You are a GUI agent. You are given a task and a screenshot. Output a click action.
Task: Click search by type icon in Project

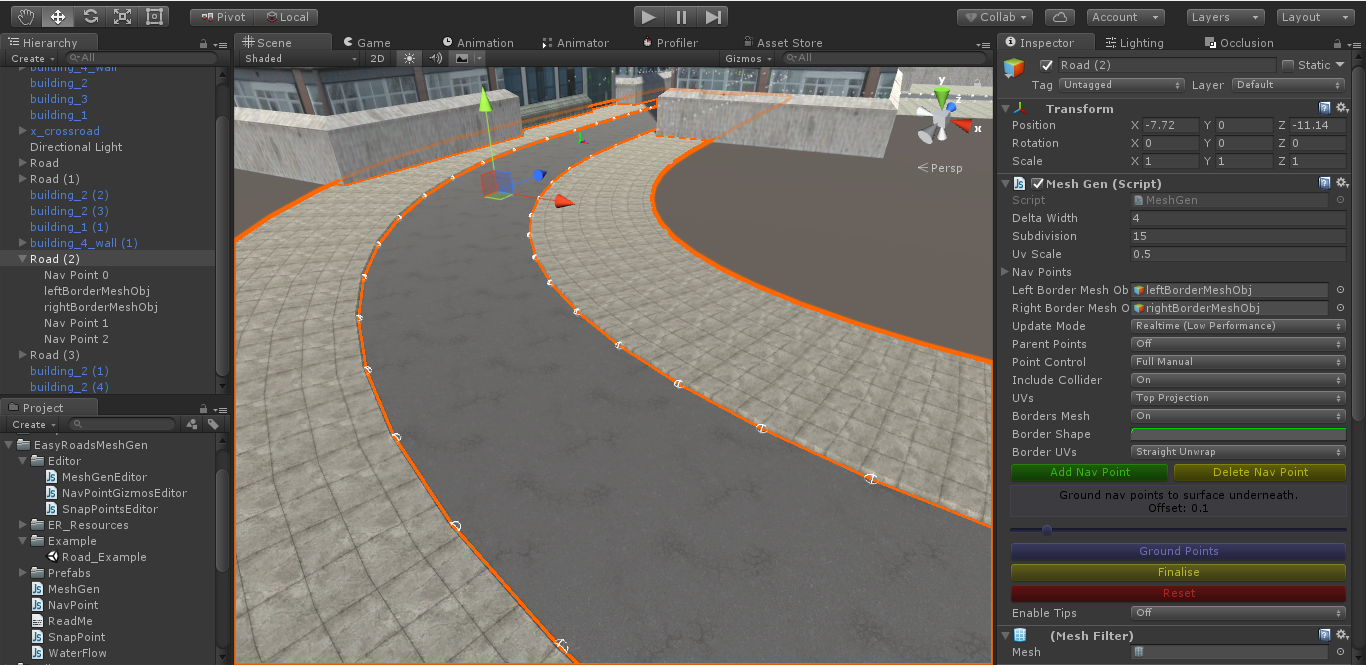pyautogui.click(x=192, y=424)
